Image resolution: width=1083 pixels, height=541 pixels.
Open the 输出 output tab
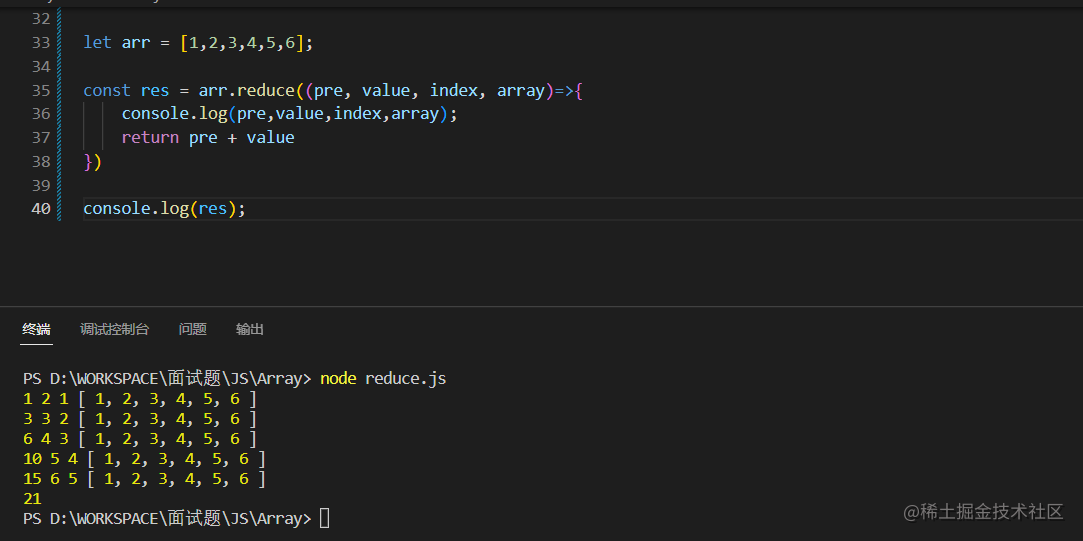coord(249,330)
